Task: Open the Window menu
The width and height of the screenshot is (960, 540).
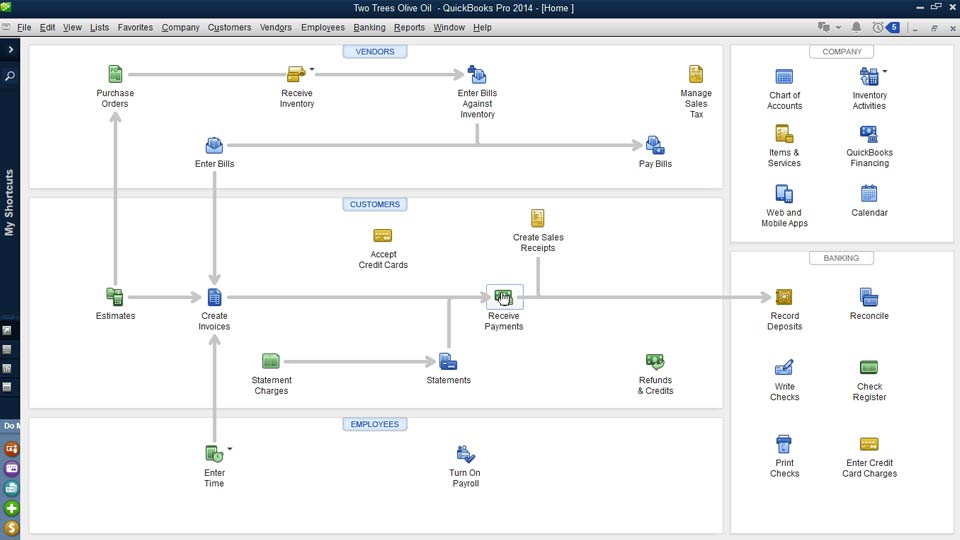Action: (449, 28)
